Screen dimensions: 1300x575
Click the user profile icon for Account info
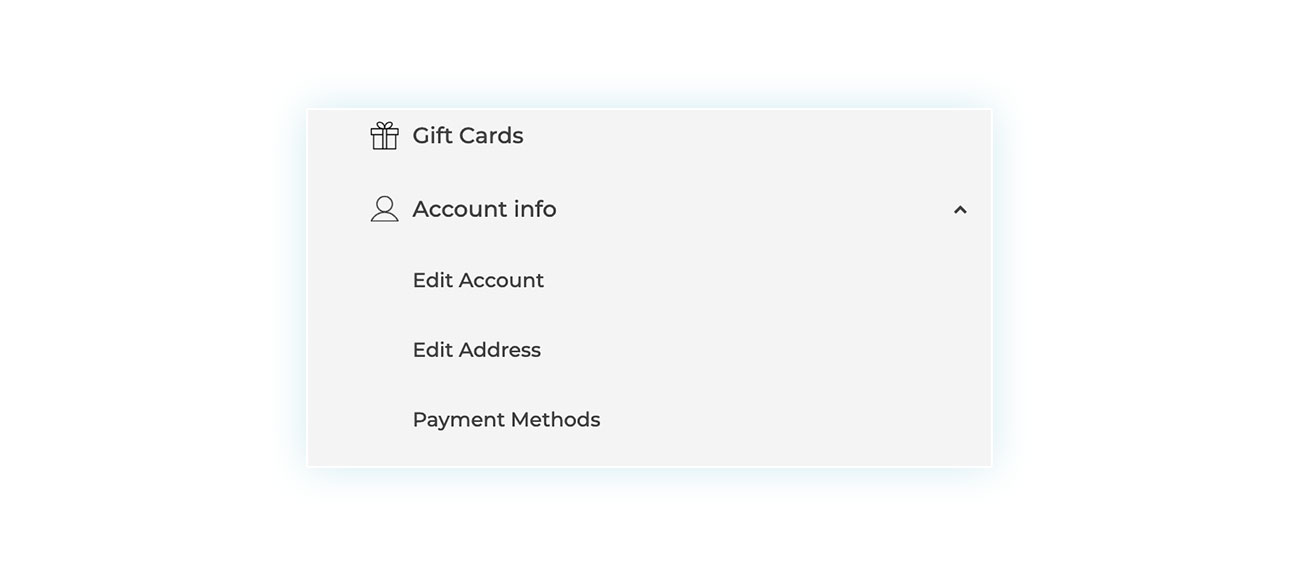[x=384, y=209]
